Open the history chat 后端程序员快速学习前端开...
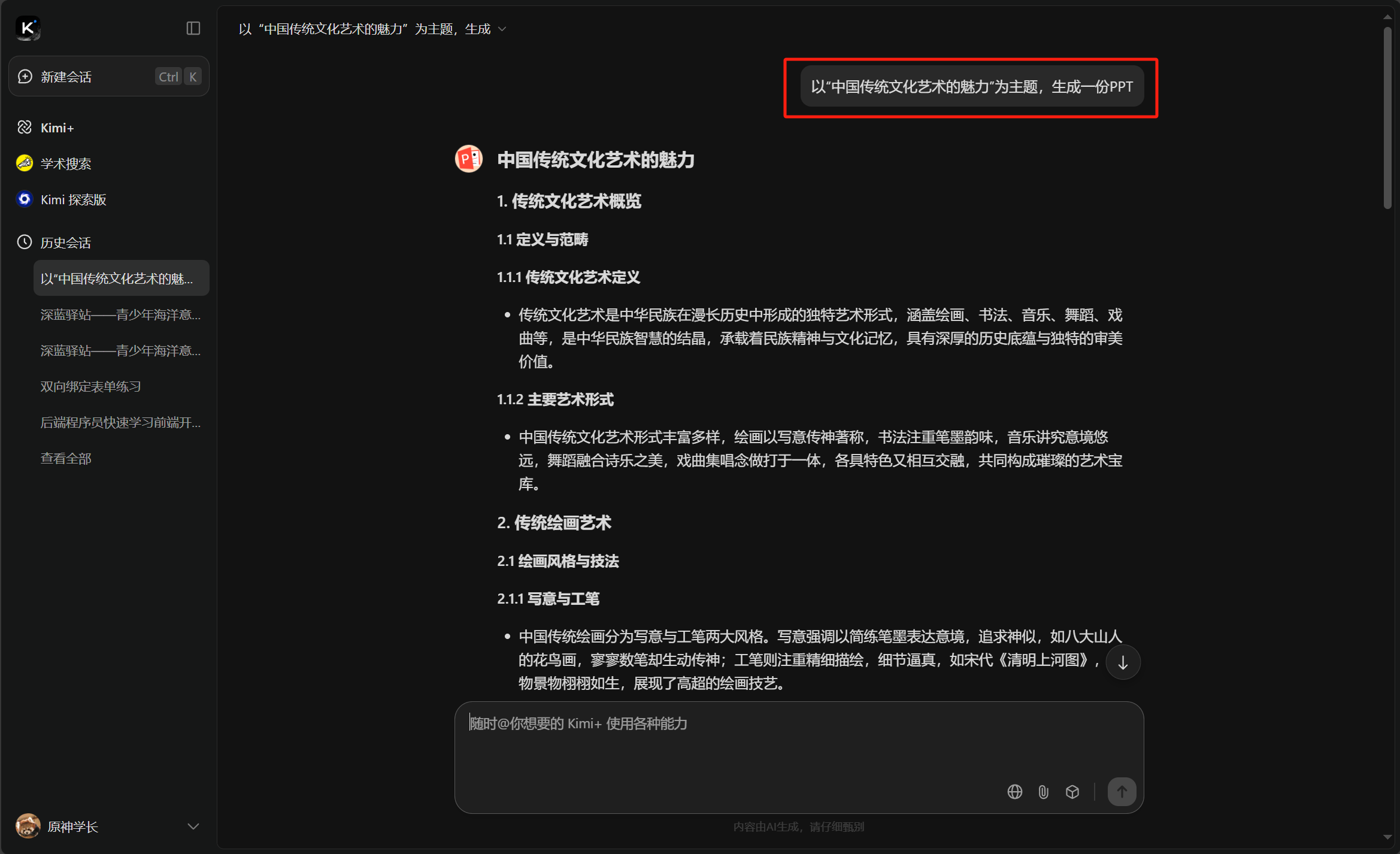Viewport: 1400px width, 854px height. click(122, 422)
